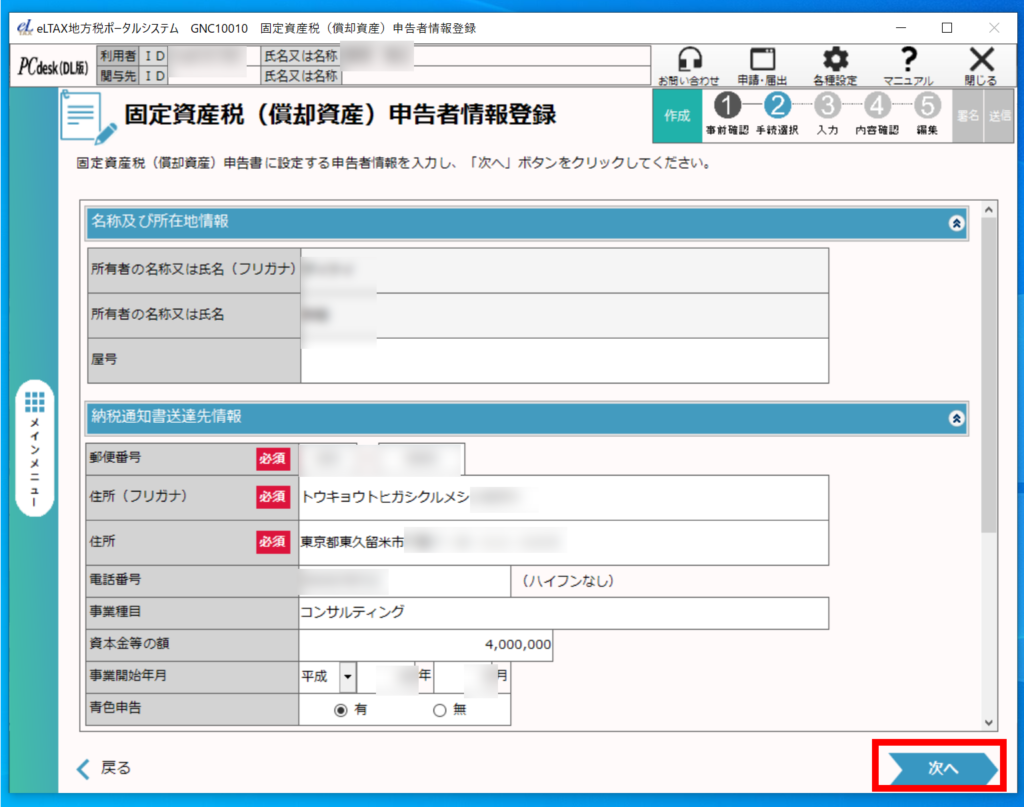Collapse the 納税通知書送達先情報 section
The height and width of the screenshot is (807, 1024).
[956, 419]
